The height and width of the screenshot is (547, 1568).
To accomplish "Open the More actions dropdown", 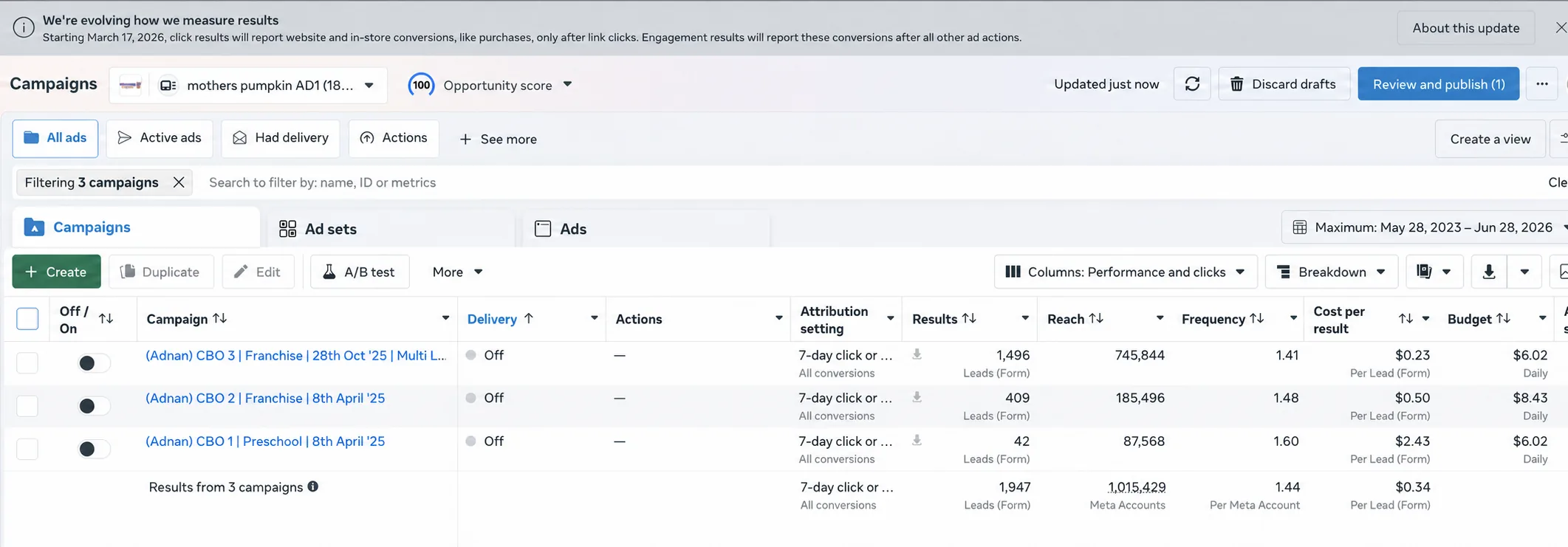I will [x=457, y=272].
